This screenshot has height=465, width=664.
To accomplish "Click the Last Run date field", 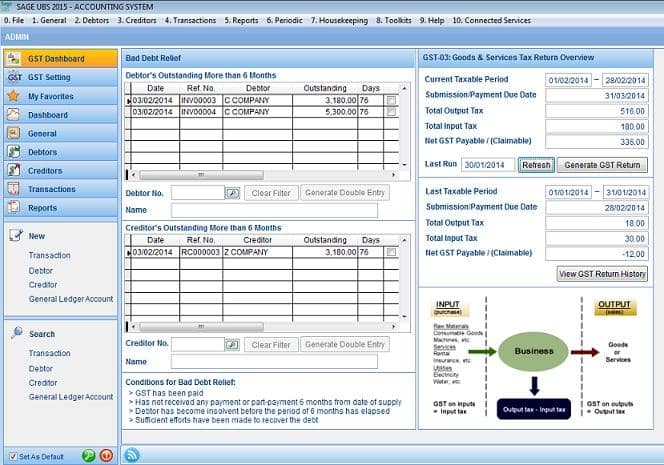I will (x=488, y=165).
